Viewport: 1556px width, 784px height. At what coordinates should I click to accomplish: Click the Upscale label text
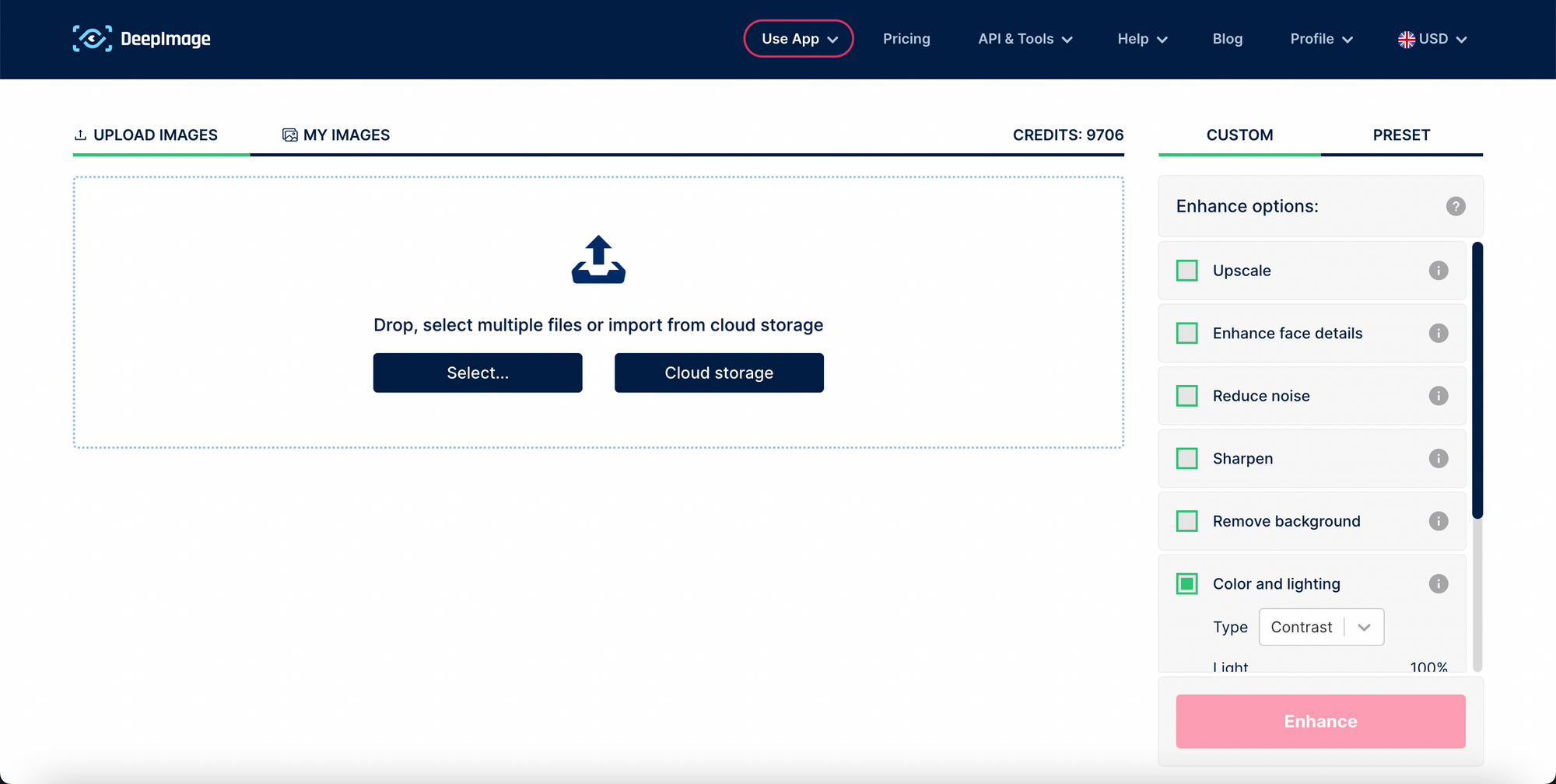(x=1242, y=271)
